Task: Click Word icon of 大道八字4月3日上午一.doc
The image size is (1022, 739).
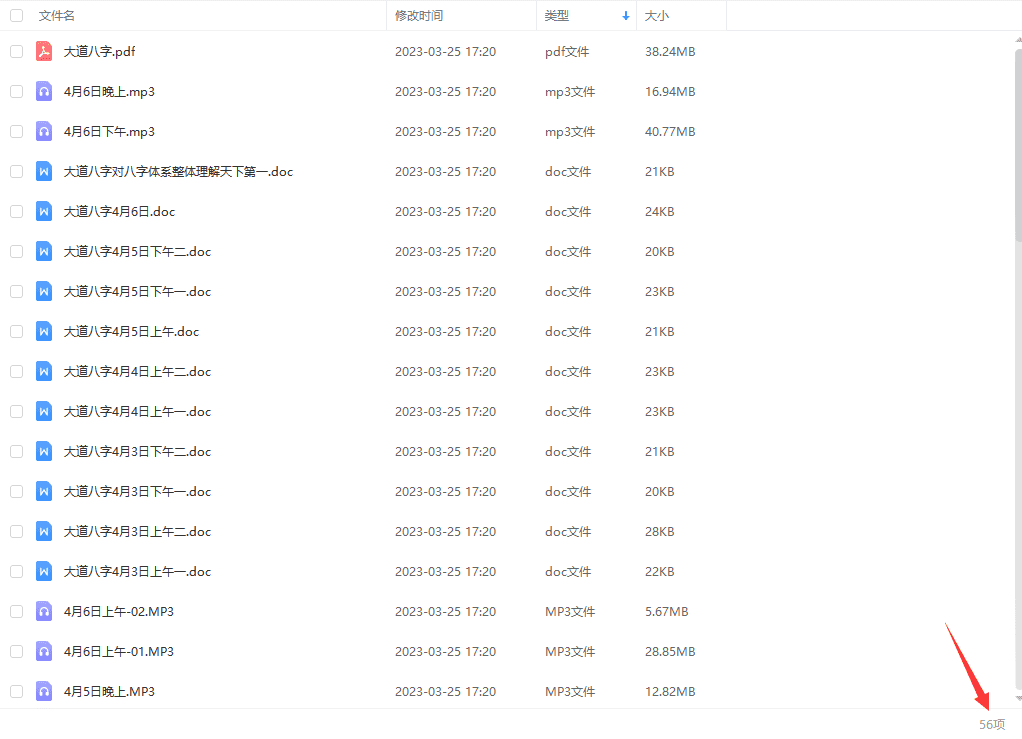Action: (x=44, y=571)
